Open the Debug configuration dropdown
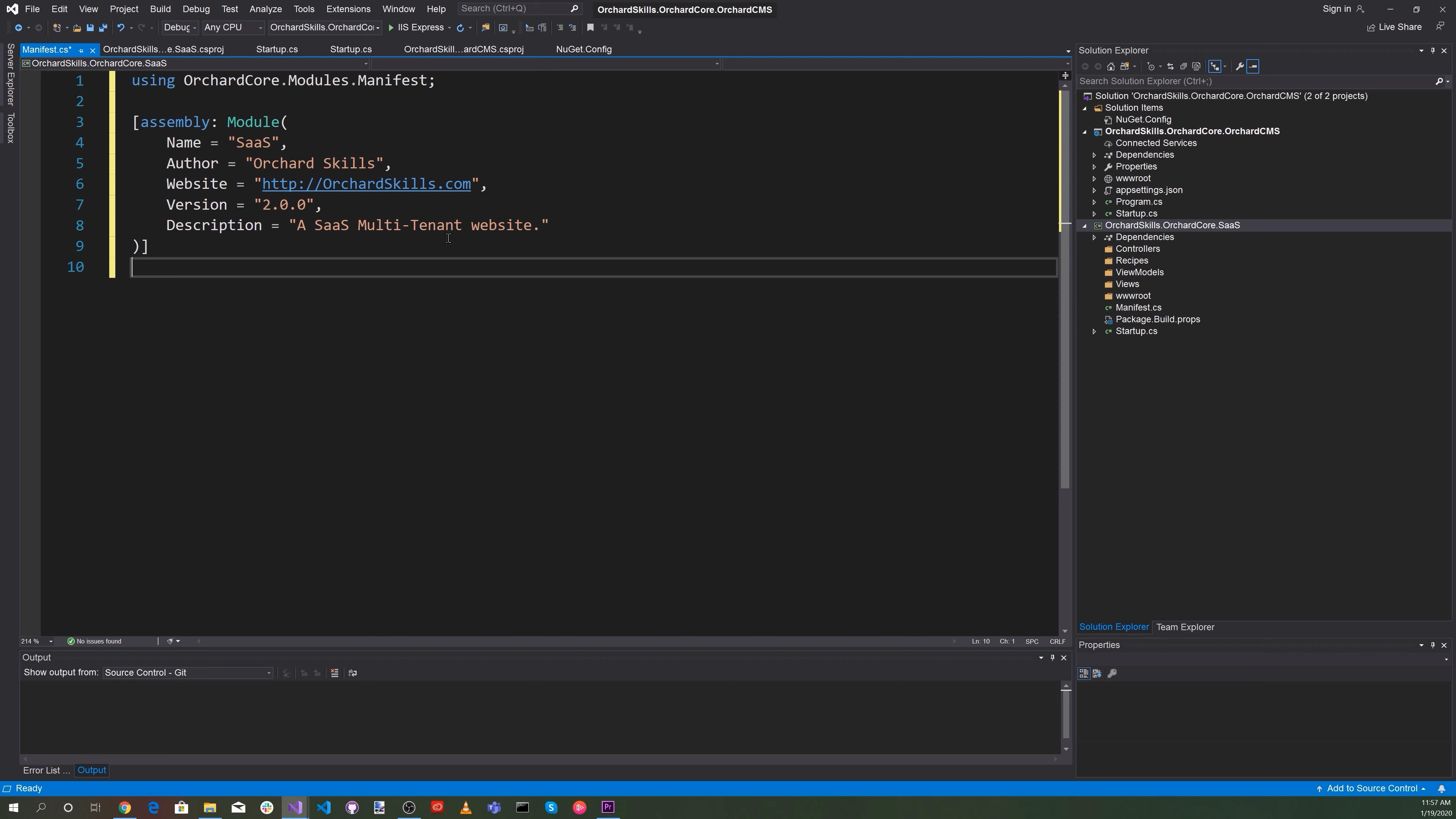The height and width of the screenshot is (819, 1456). (x=180, y=28)
